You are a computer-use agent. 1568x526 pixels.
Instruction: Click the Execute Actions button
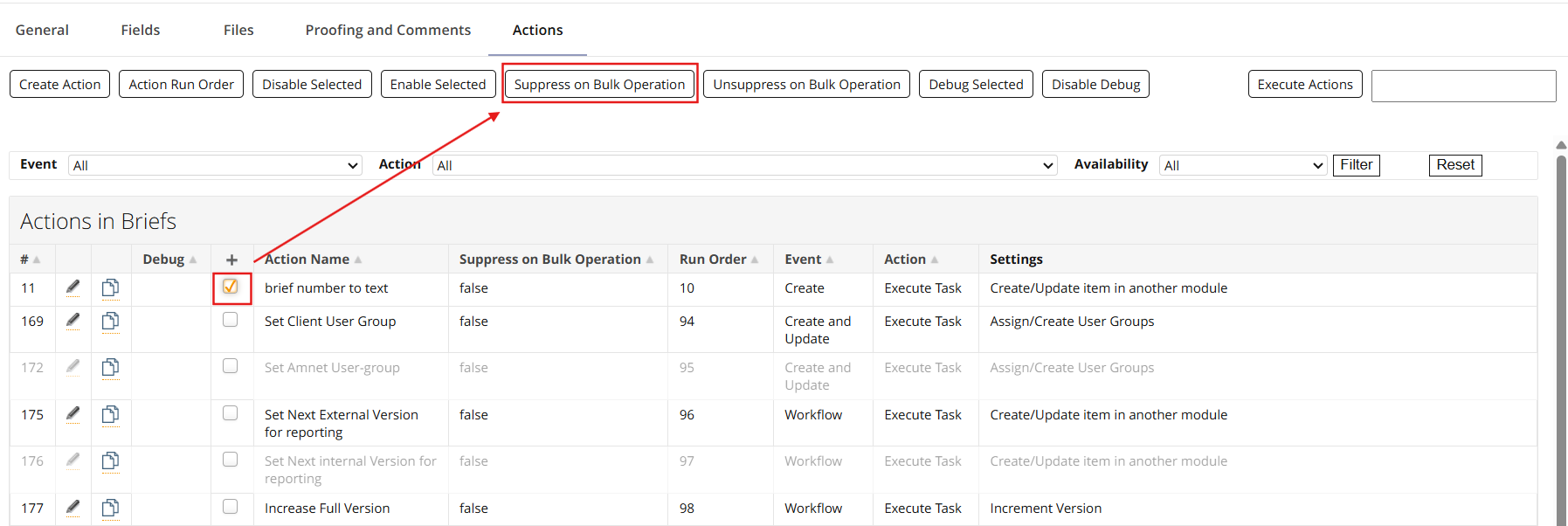1305,84
